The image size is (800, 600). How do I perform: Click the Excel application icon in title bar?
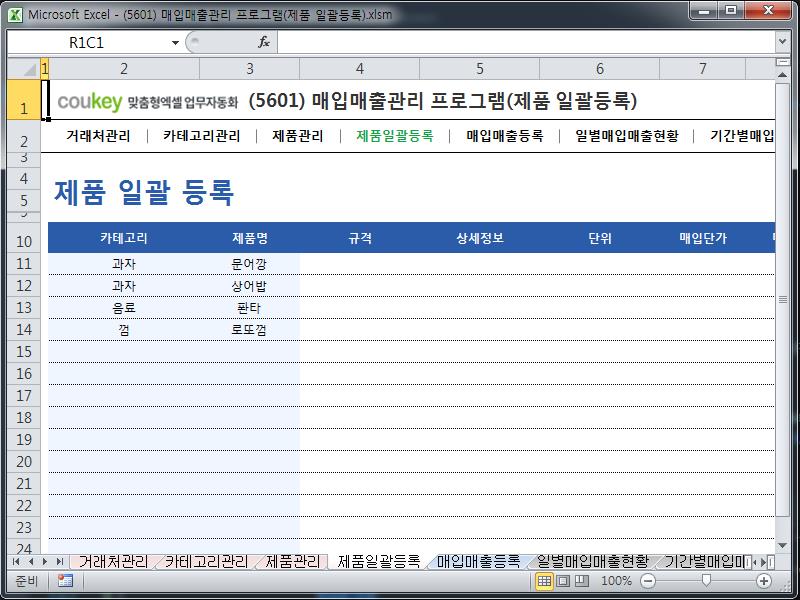[x=15, y=14]
